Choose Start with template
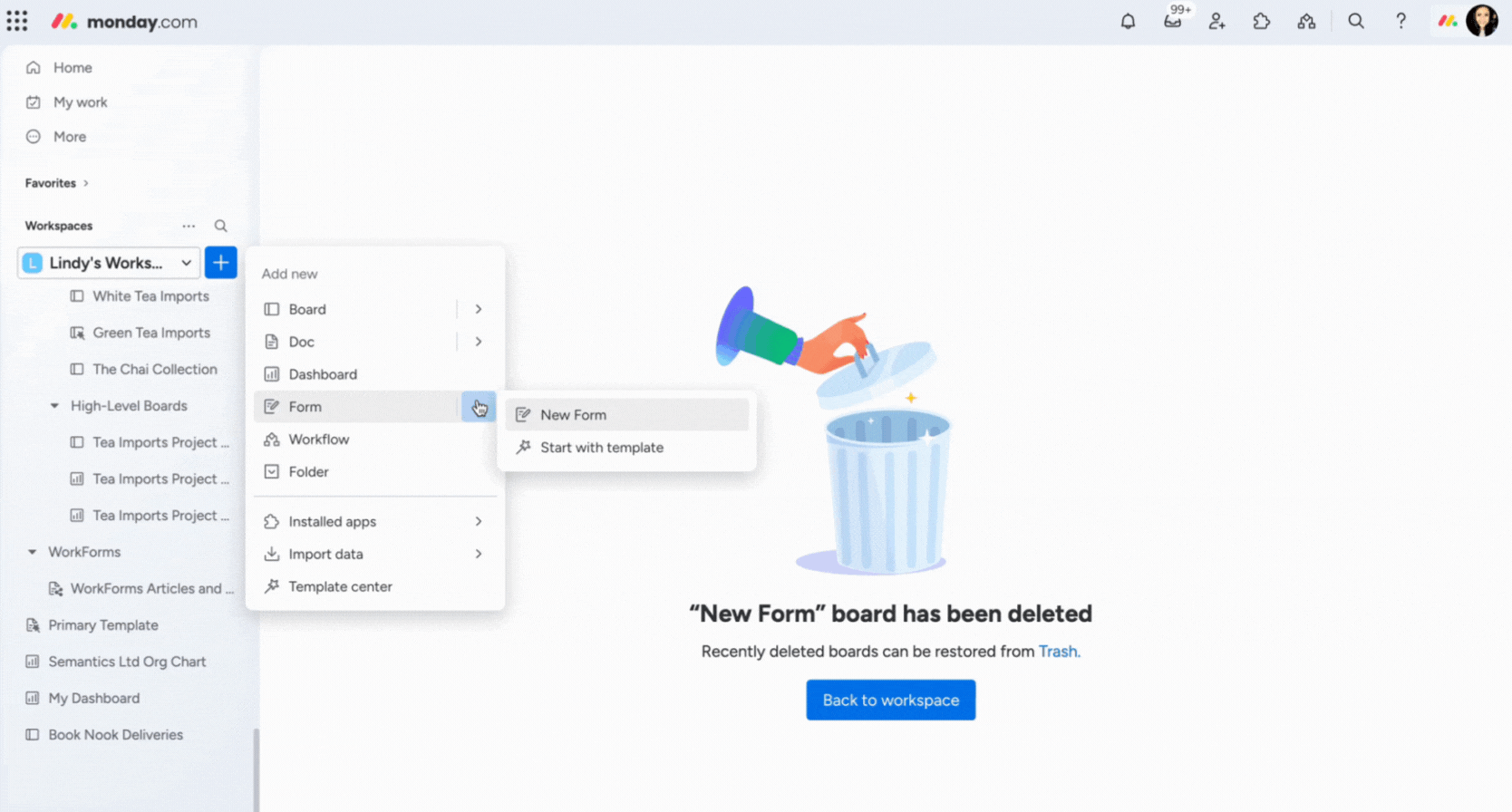 (627, 448)
